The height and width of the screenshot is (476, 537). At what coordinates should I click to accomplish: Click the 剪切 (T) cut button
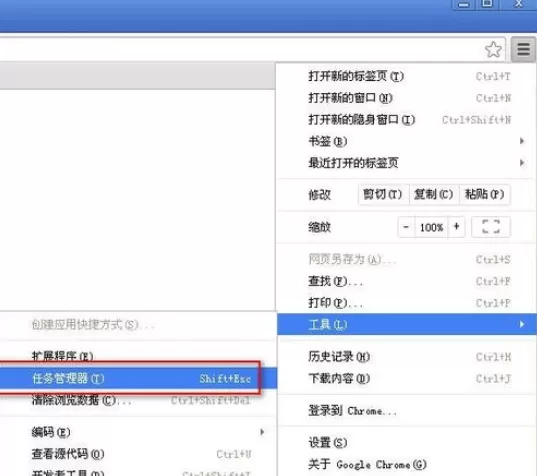point(383,195)
